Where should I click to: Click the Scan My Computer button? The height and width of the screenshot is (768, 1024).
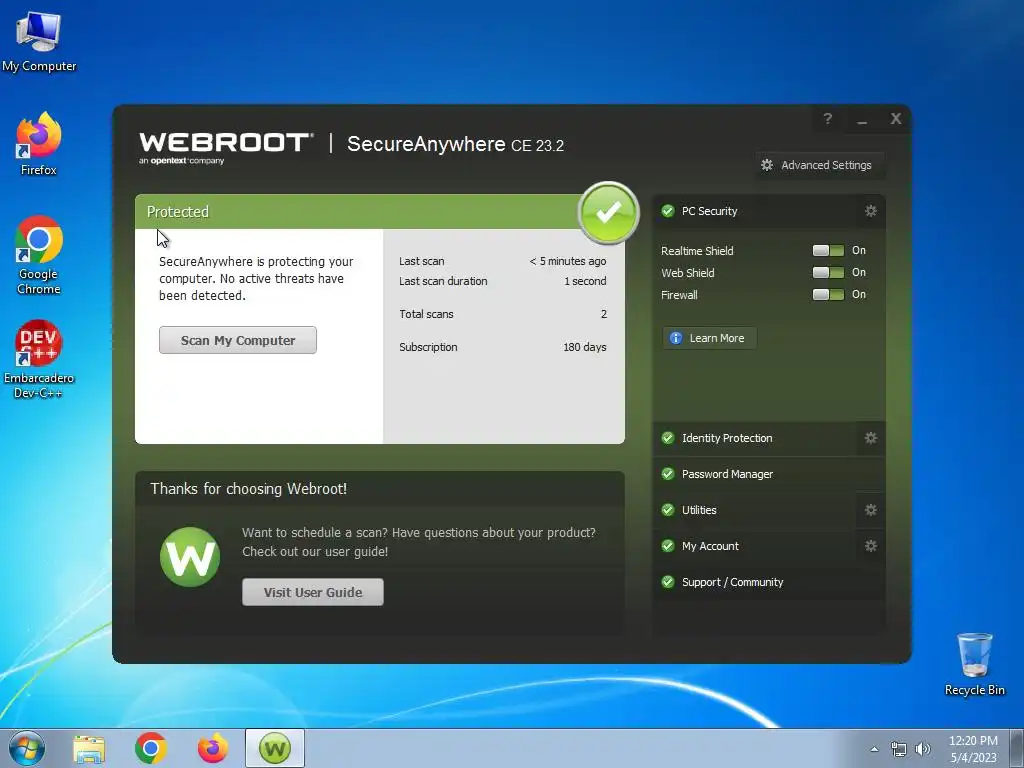click(x=238, y=340)
